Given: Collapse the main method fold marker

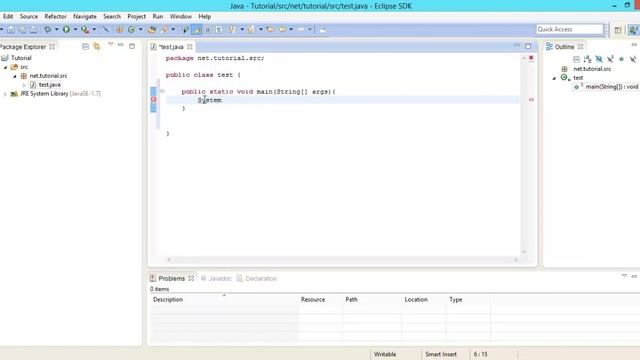Looking at the screenshot, I should click(162, 91).
